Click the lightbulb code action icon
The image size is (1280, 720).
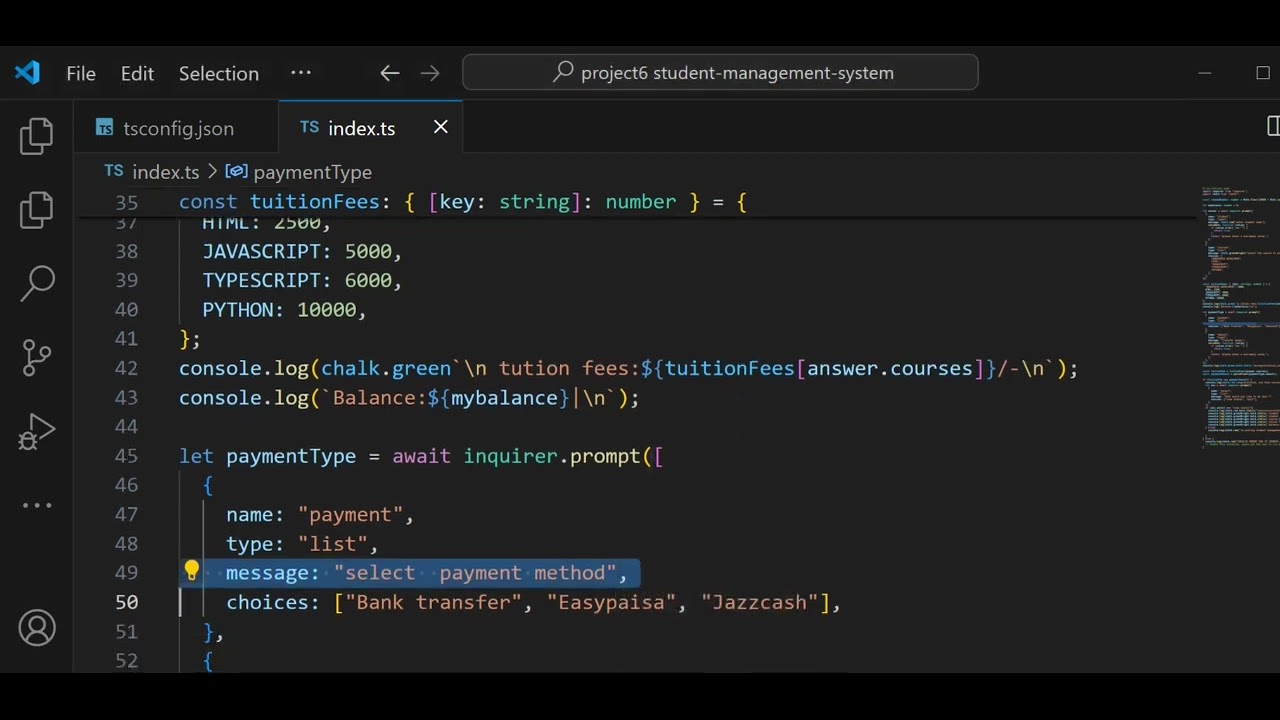tap(191, 572)
